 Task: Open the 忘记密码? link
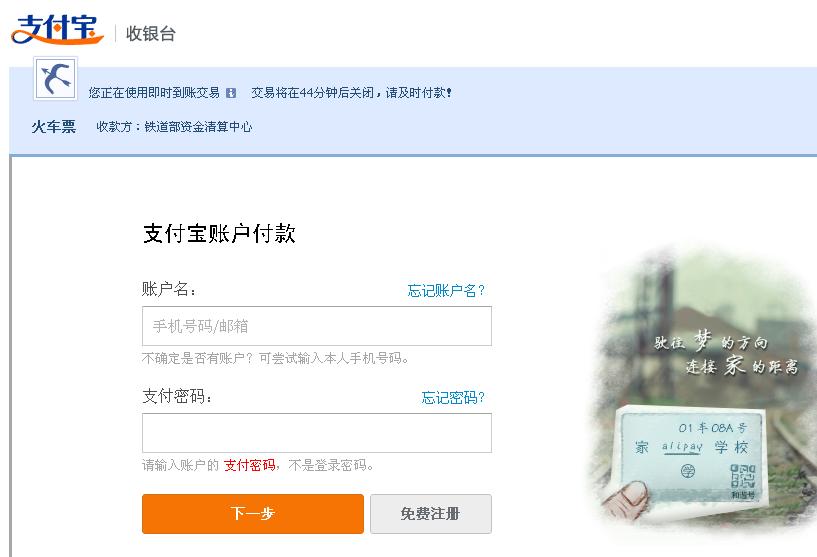(x=453, y=398)
